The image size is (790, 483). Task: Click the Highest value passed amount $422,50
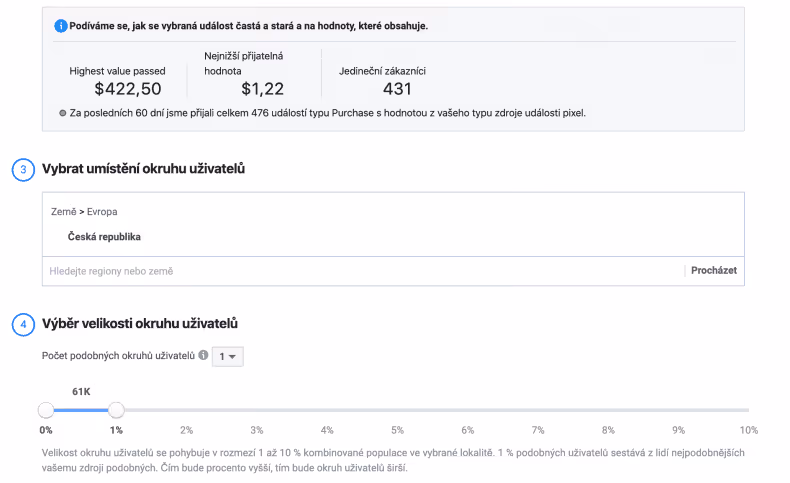(128, 89)
